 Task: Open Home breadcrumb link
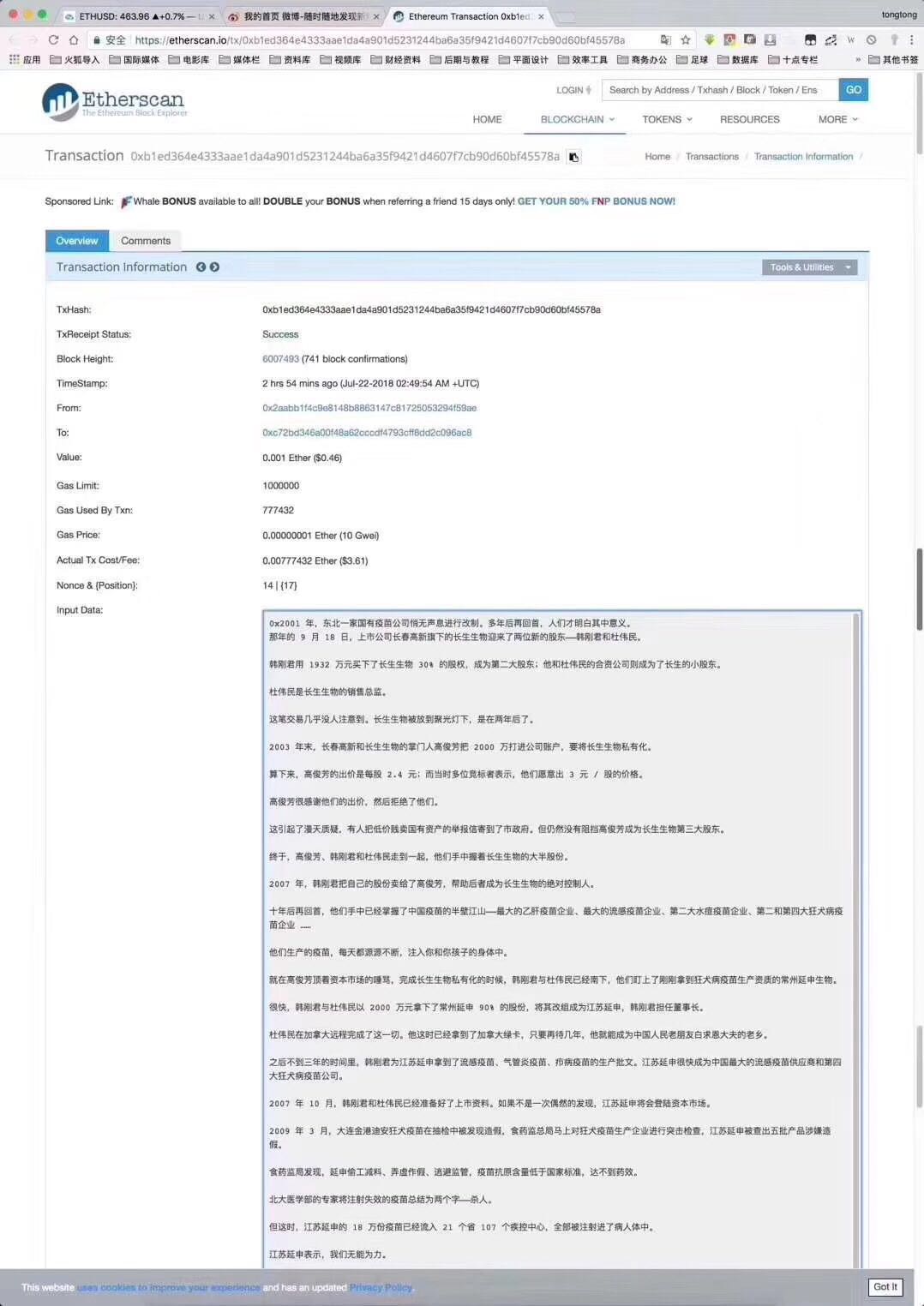point(657,157)
